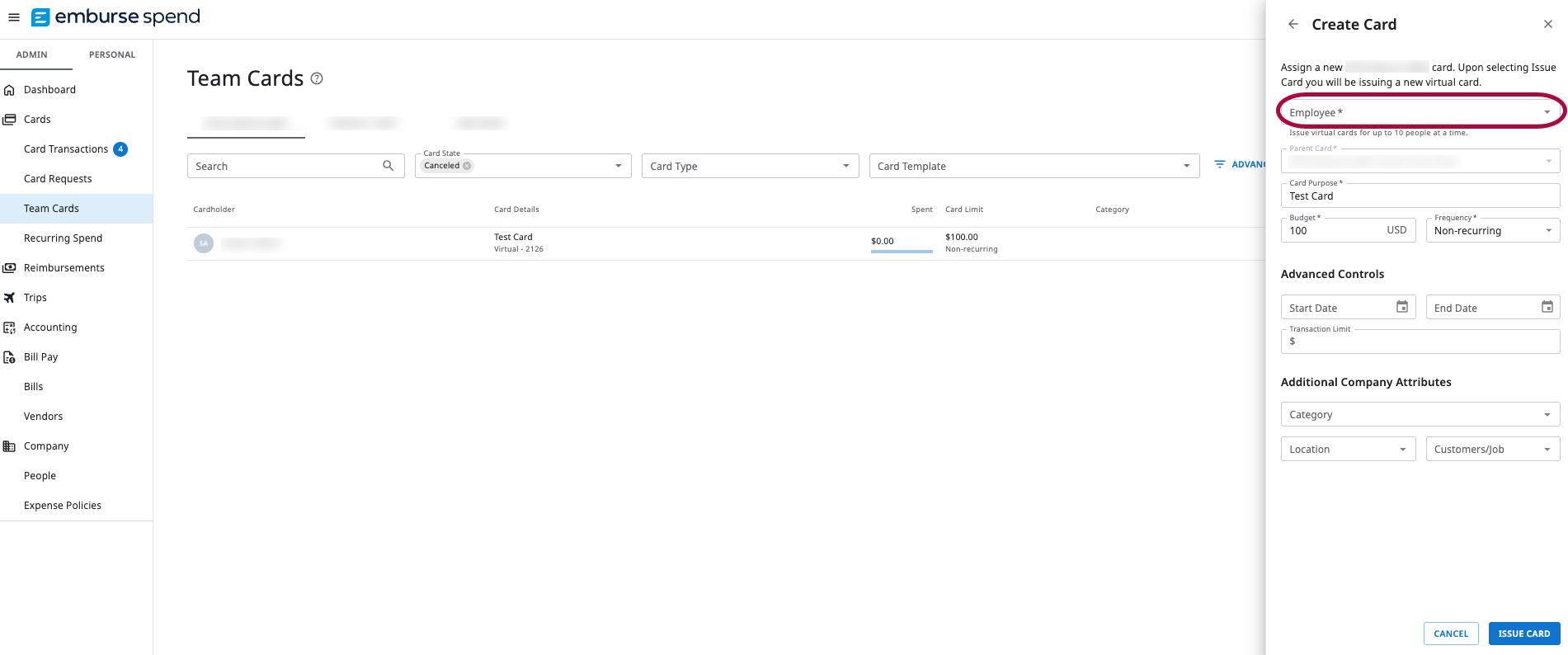Viewport: 1568px width, 655px height.
Task: Remove the Canceled card state chip
Action: point(468,166)
